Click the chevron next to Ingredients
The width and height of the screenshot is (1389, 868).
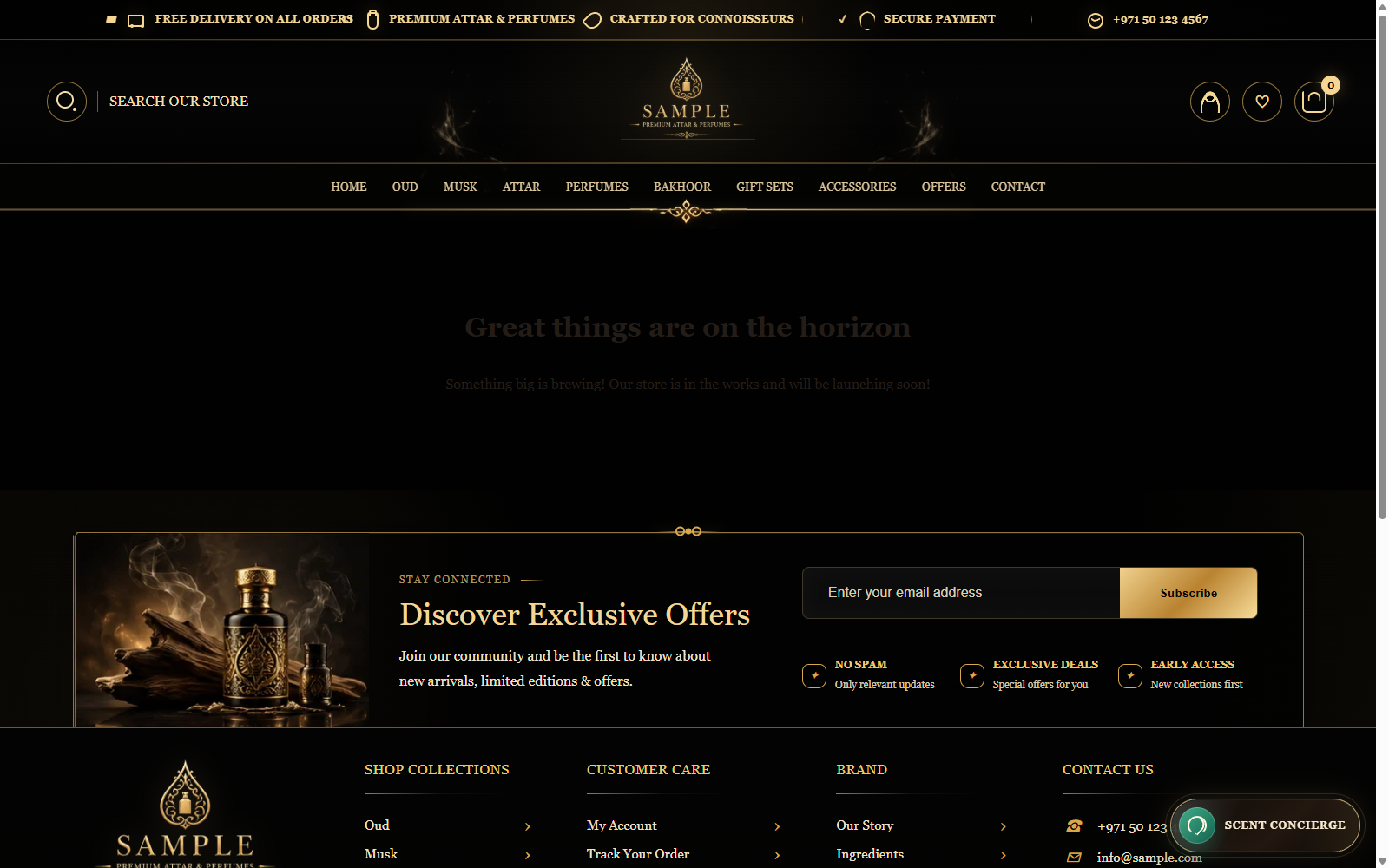tap(1004, 855)
